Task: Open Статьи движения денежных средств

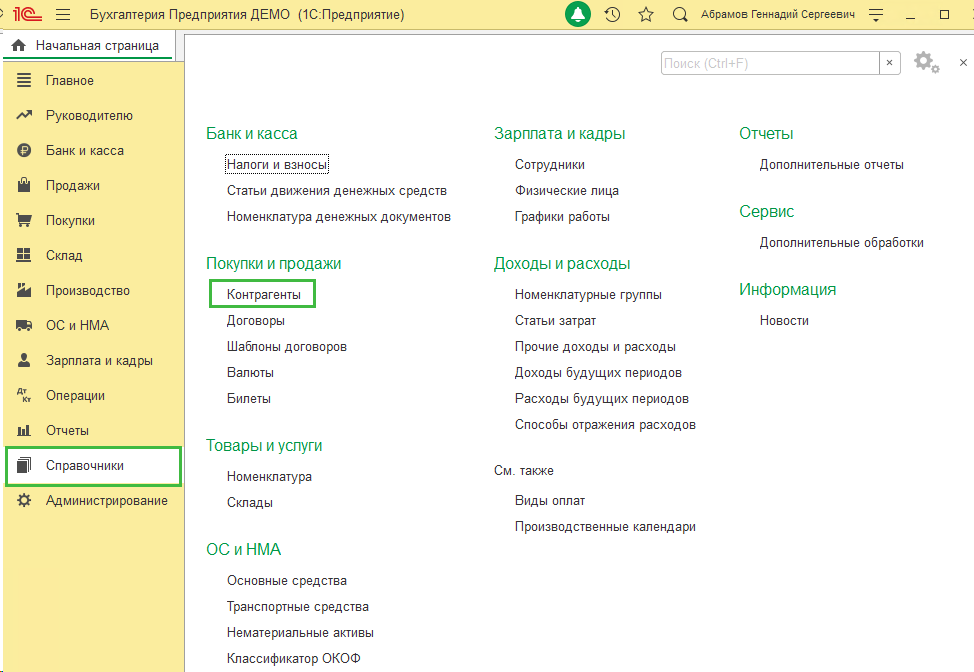Action: [337, 191]
